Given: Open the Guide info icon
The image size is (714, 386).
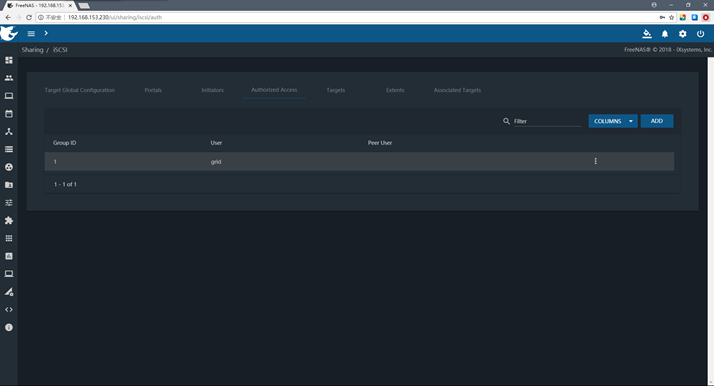Looking at the screenshot, I should [x=9, y=327].
